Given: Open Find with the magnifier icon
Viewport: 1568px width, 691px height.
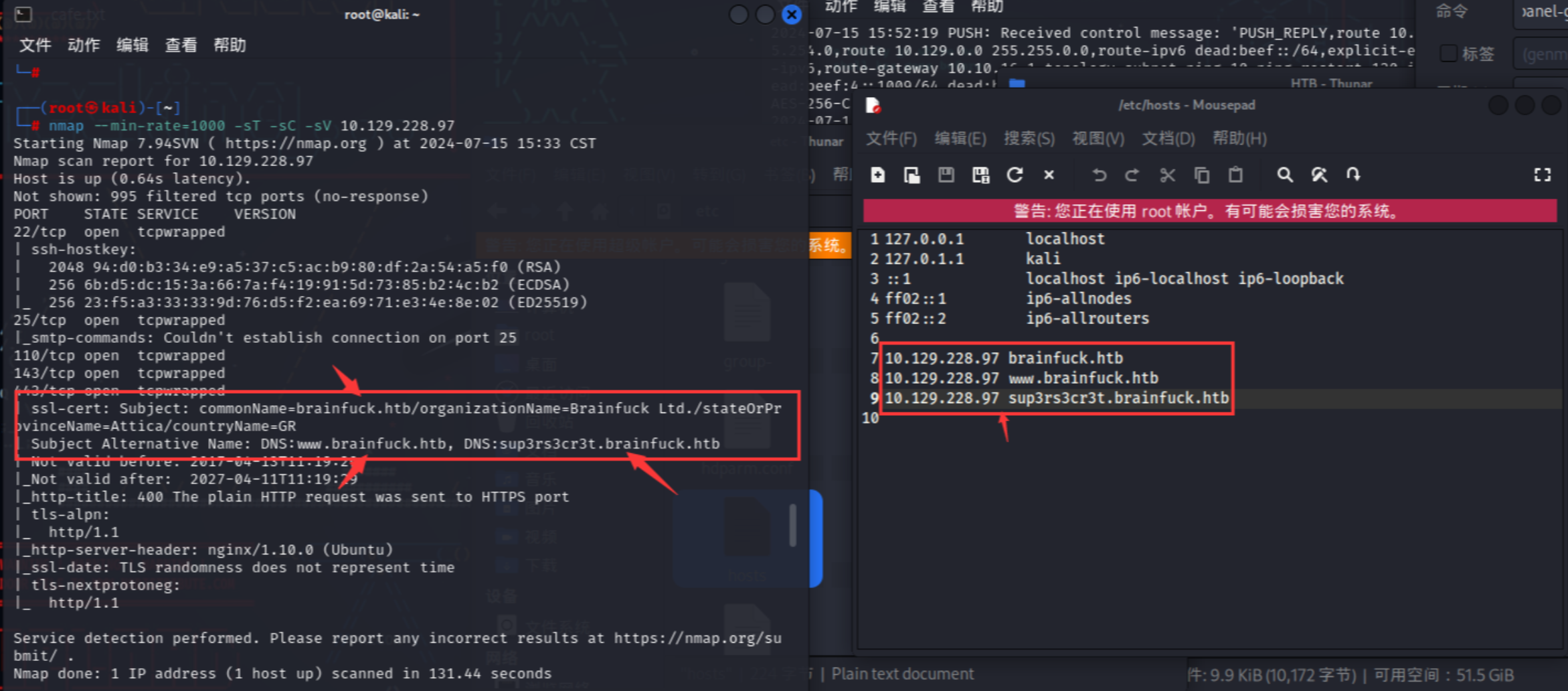Looking at the screenshot, I should click(x=1284, y=175).
